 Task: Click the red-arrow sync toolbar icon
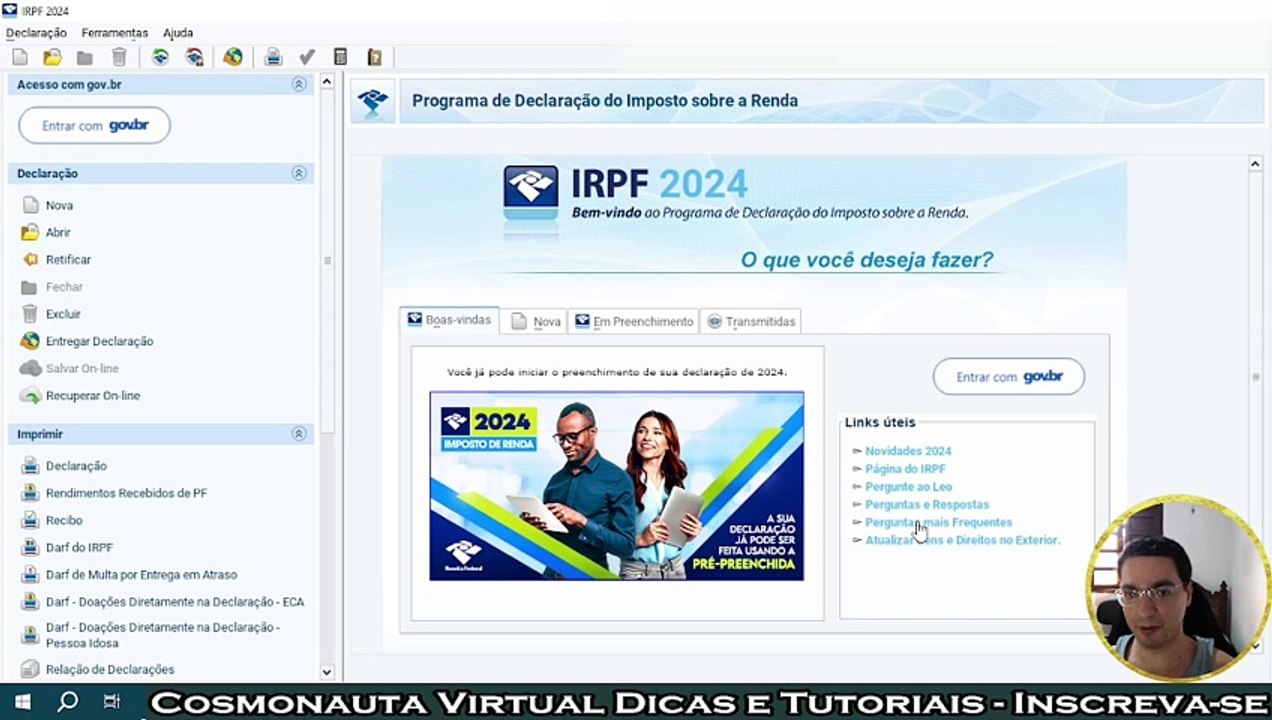coord(194,58)
